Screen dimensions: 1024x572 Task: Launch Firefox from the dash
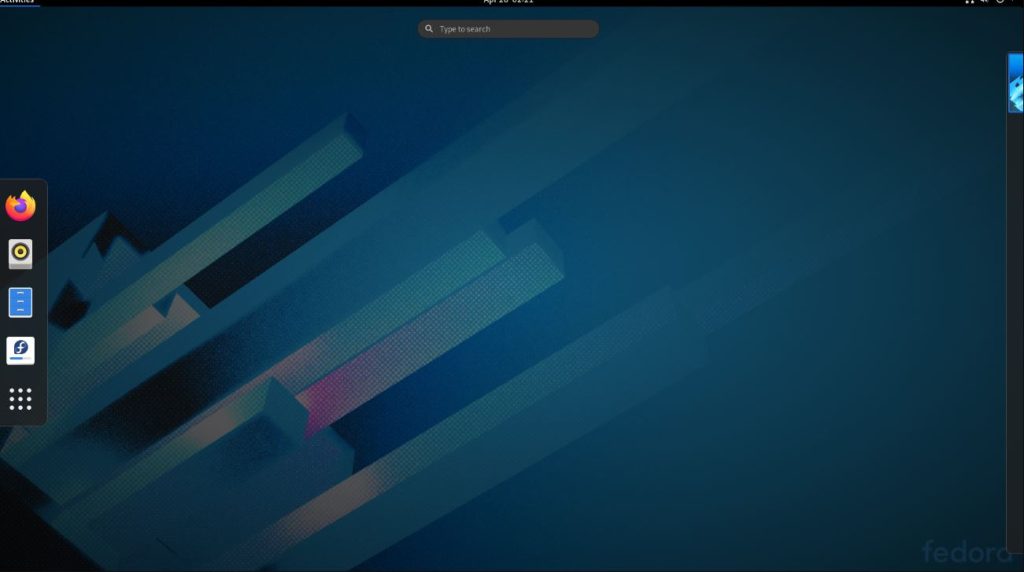coord(20,206)
